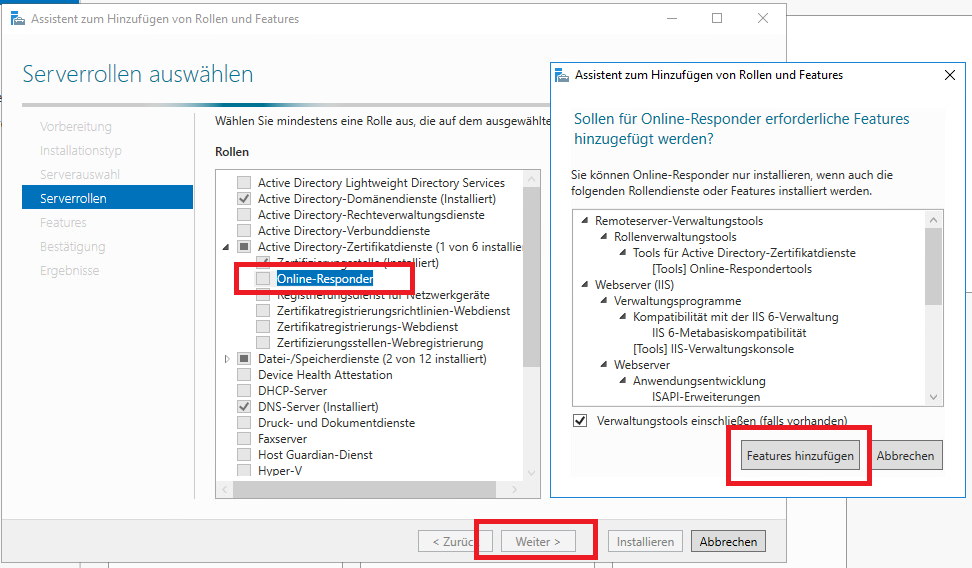Click the wizard icon in main title bar
972x568 pixels.
coord(17,19)
